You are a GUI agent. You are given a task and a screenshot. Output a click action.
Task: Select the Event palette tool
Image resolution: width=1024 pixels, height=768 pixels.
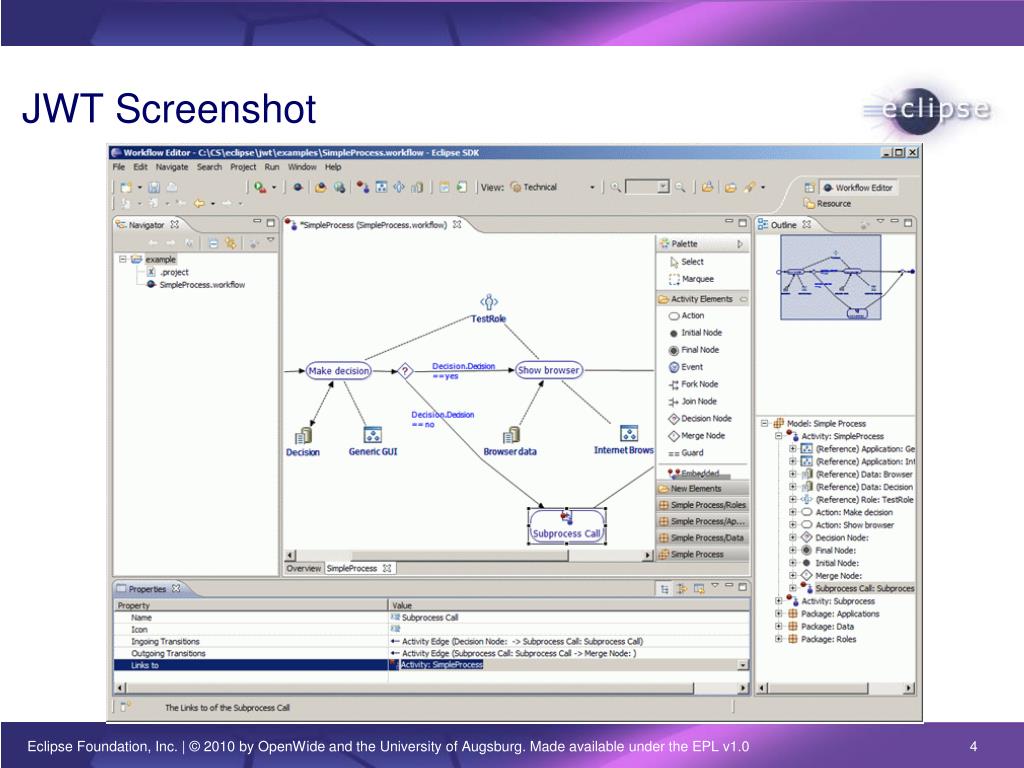[686, 367]
